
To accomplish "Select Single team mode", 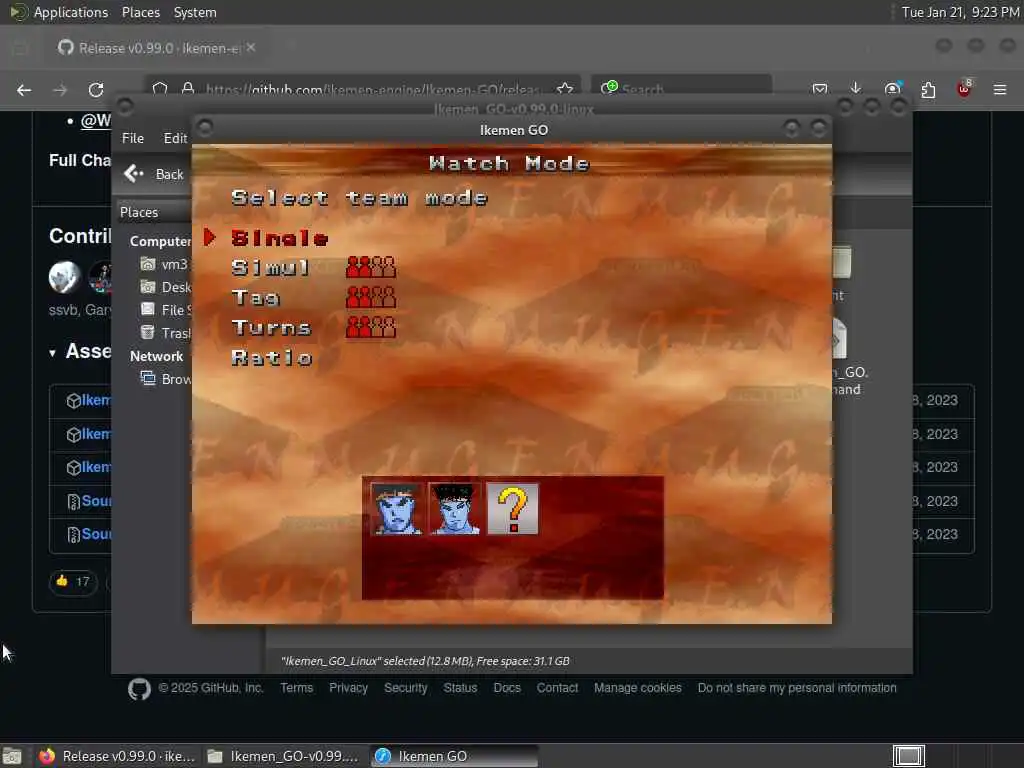I will point(280,238).
